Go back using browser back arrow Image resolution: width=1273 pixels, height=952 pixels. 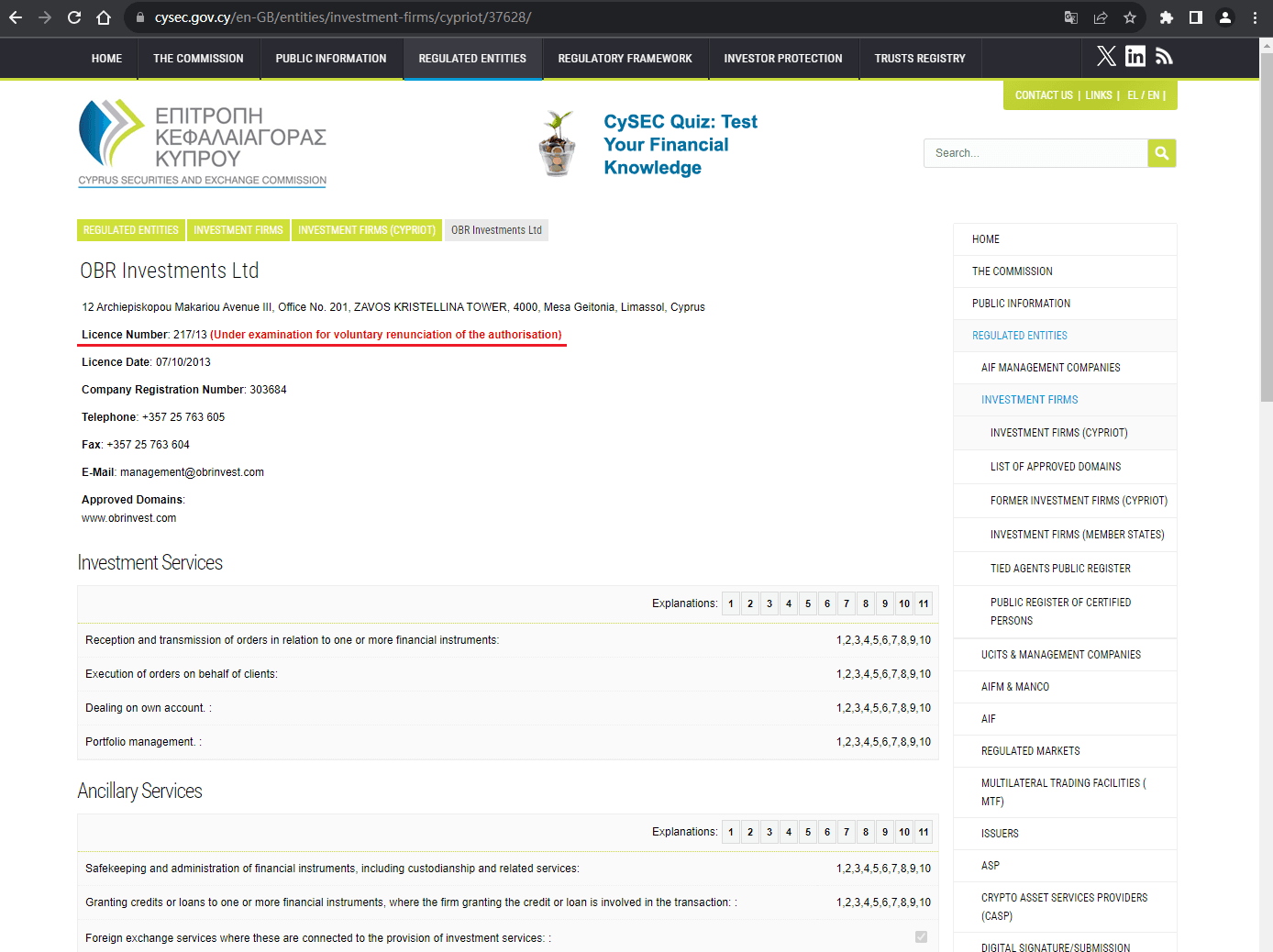tap(16, 17)
